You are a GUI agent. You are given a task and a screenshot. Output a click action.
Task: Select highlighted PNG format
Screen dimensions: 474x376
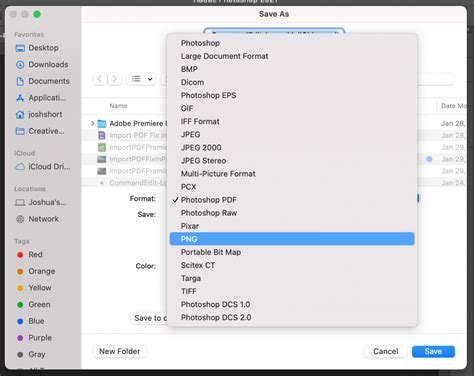click(292, 239)
